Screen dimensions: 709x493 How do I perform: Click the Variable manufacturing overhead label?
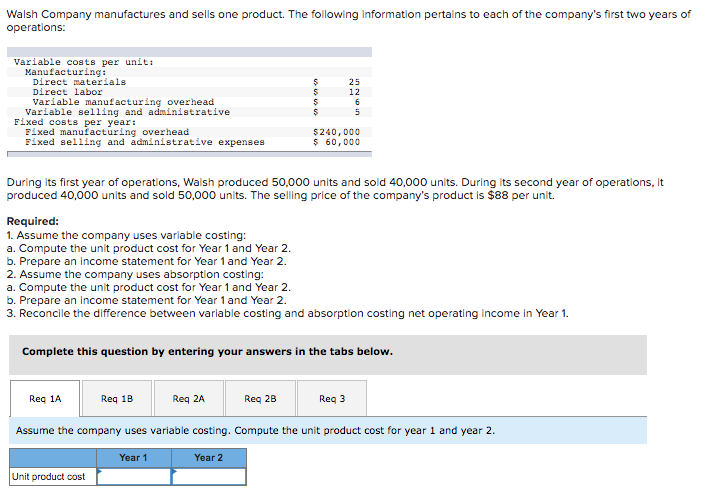click(123, 102)
